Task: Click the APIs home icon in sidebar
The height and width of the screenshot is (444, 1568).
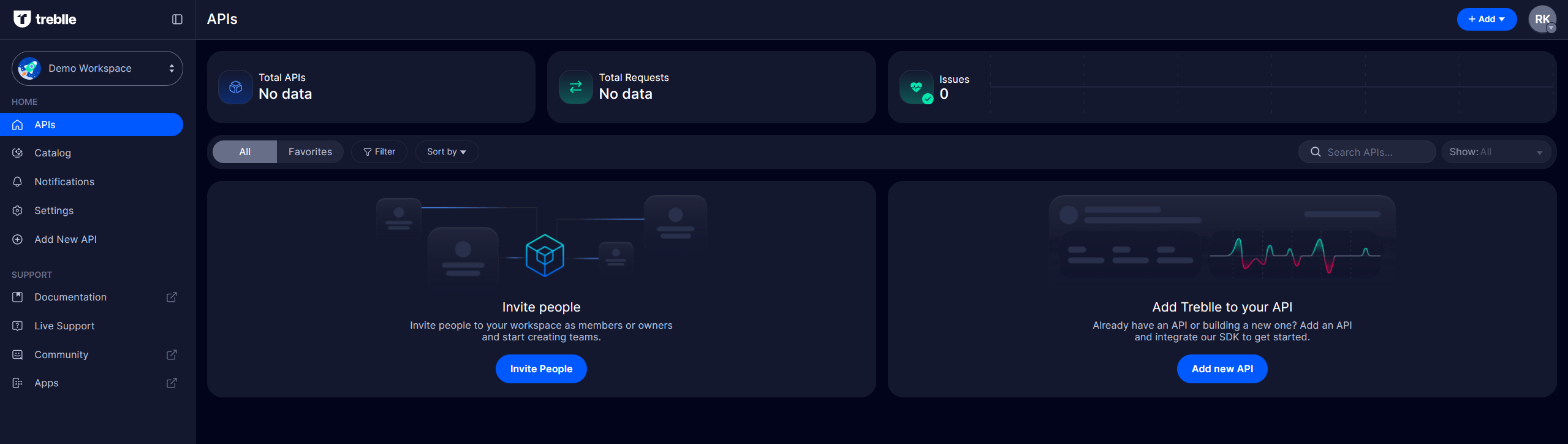Action: [18, 124]
